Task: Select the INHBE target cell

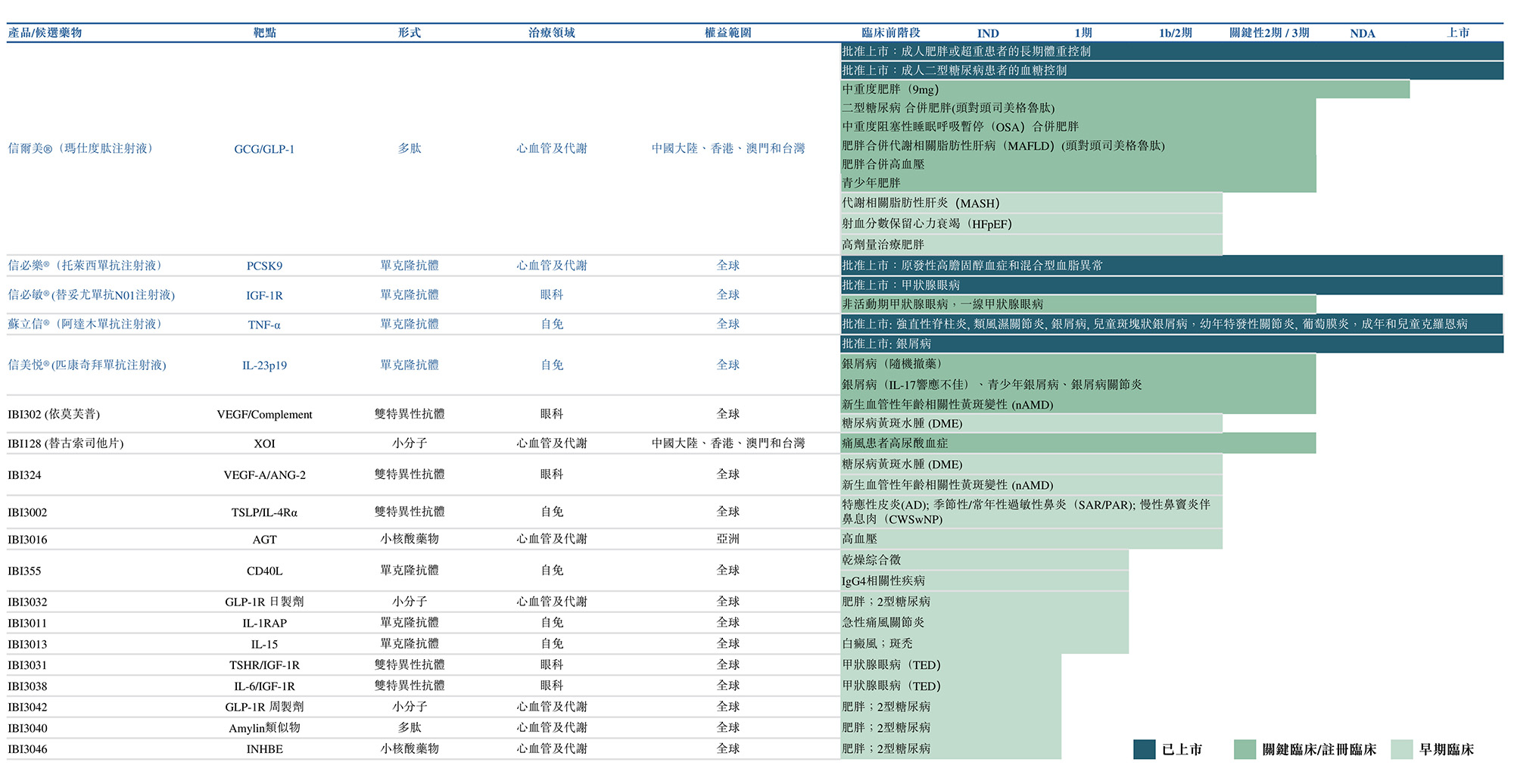Action: point(264,749)
